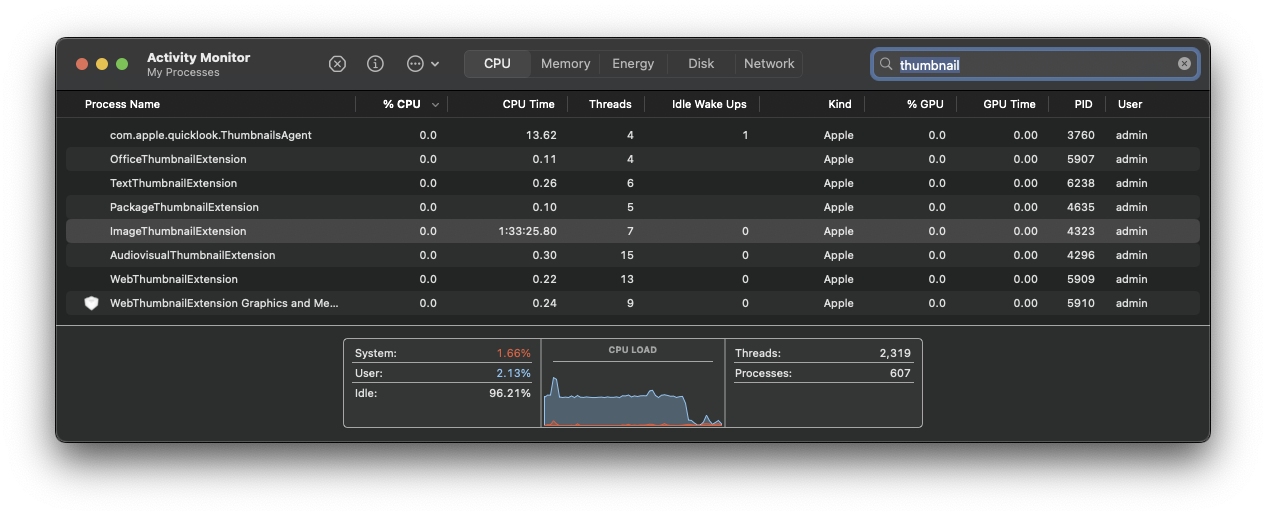The height and width of the screenshot is (516, 1266).
Task: Click the User percentage 2.13%
Action: click(x=514, y=373)
